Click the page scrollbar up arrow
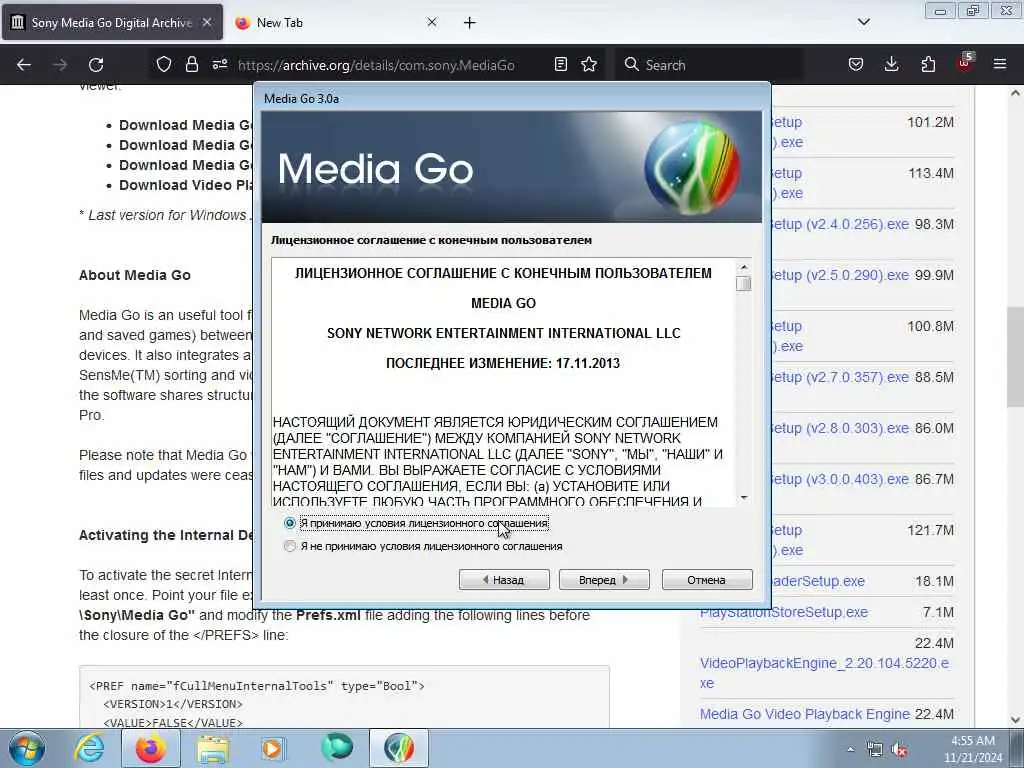The image size is (1024, 768). [1016, 93]
